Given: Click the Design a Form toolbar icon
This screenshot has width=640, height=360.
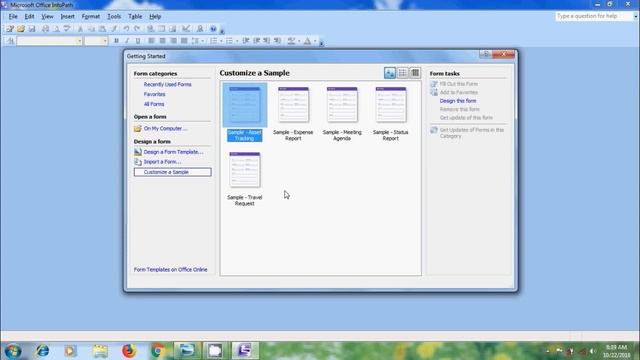Looking at the screenshot, I should tap(10, 29).
